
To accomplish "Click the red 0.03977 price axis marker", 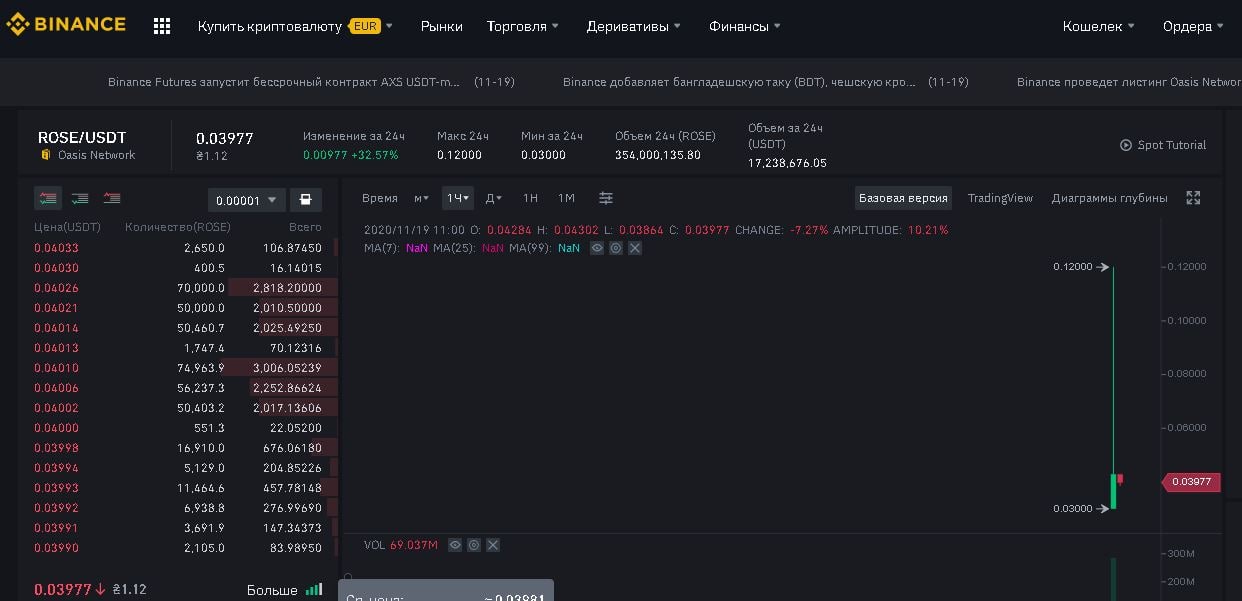I will click(x=1189, y=482).
